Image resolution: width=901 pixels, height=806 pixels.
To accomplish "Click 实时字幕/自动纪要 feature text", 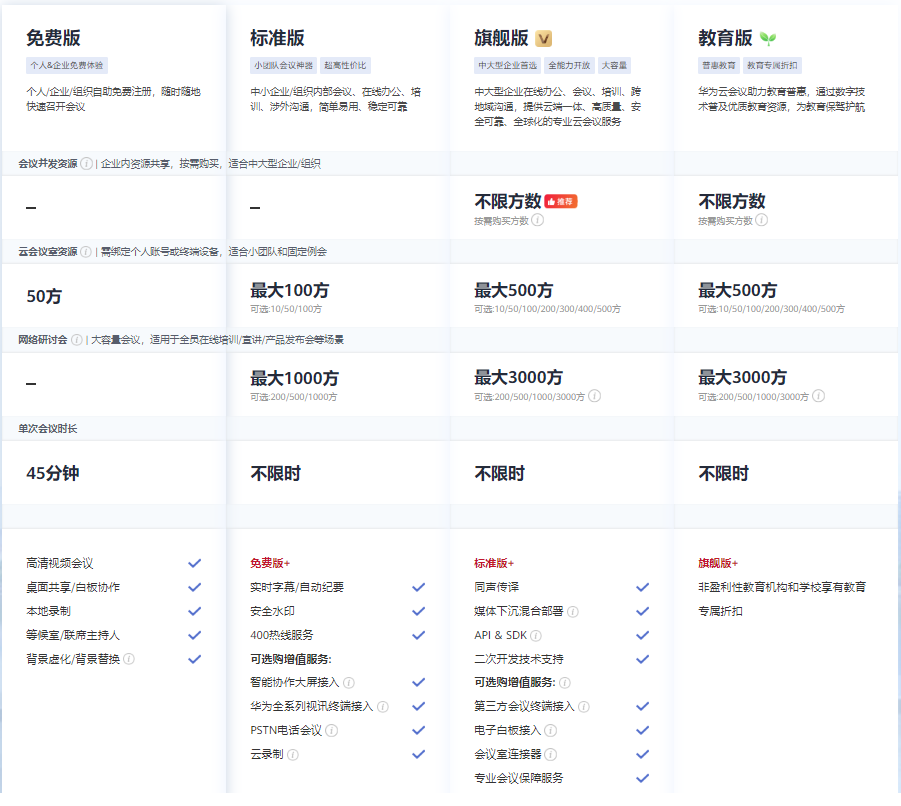I will tap(297, 587).
